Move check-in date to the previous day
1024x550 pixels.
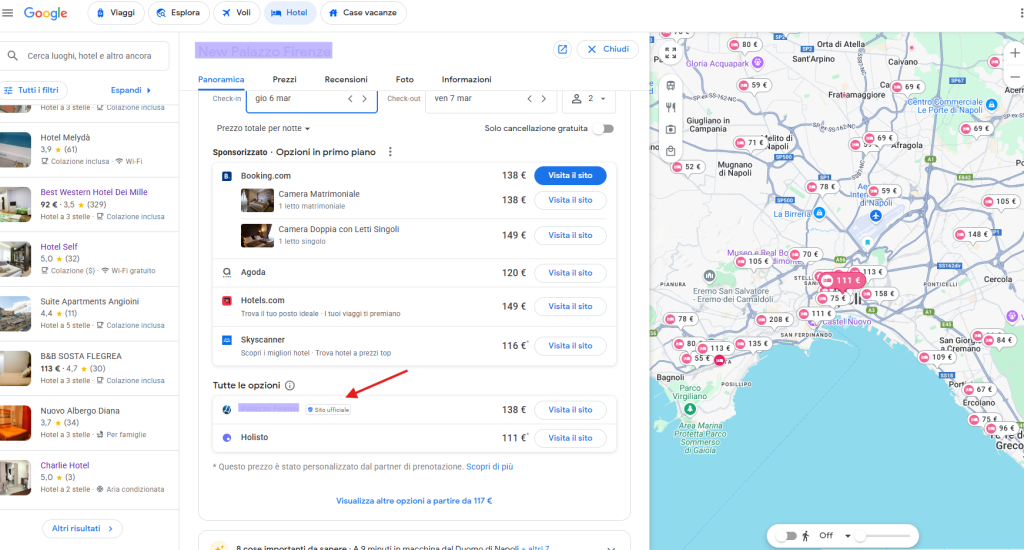pos(350,99)
